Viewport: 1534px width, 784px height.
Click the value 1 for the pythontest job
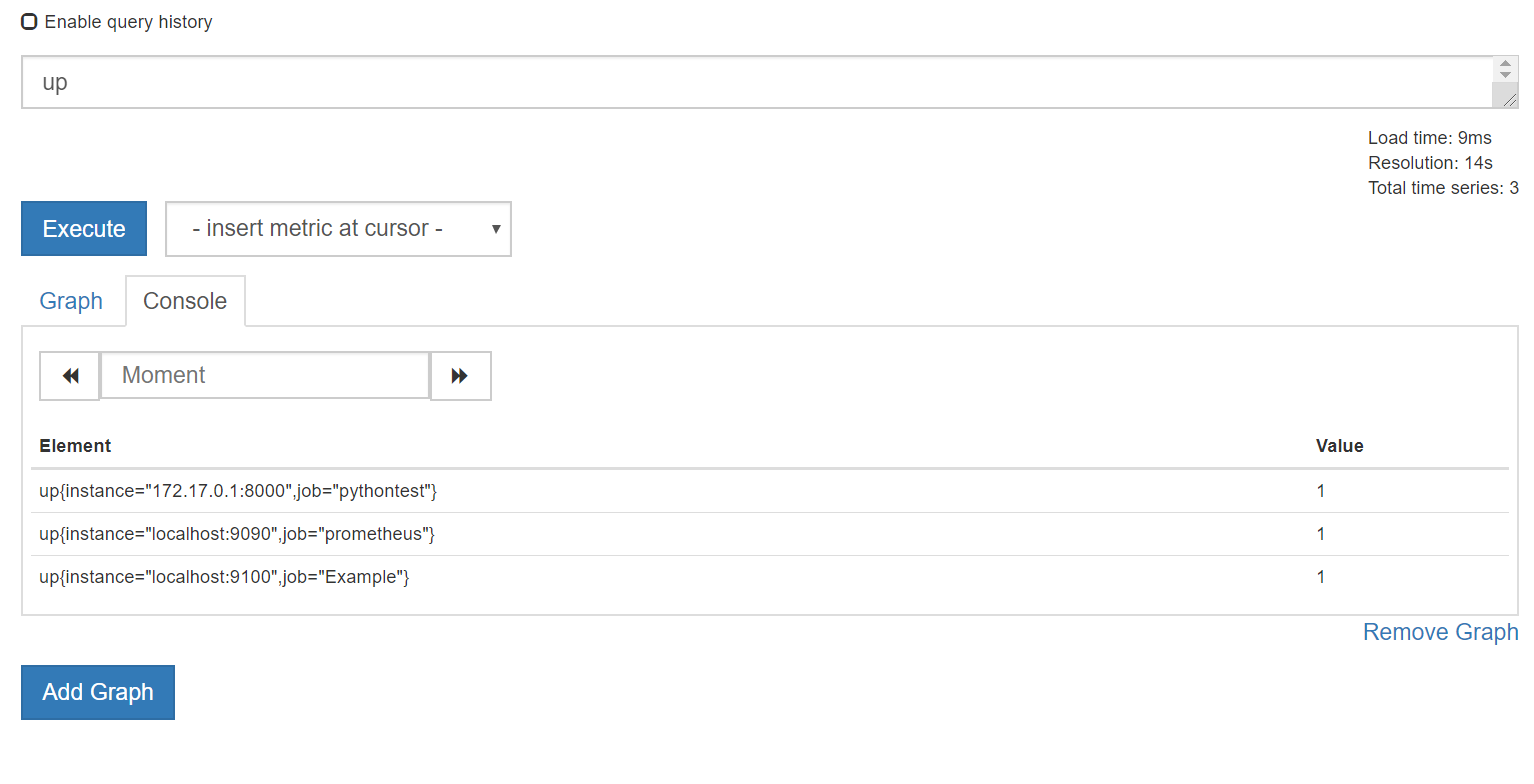point(1320,491)
